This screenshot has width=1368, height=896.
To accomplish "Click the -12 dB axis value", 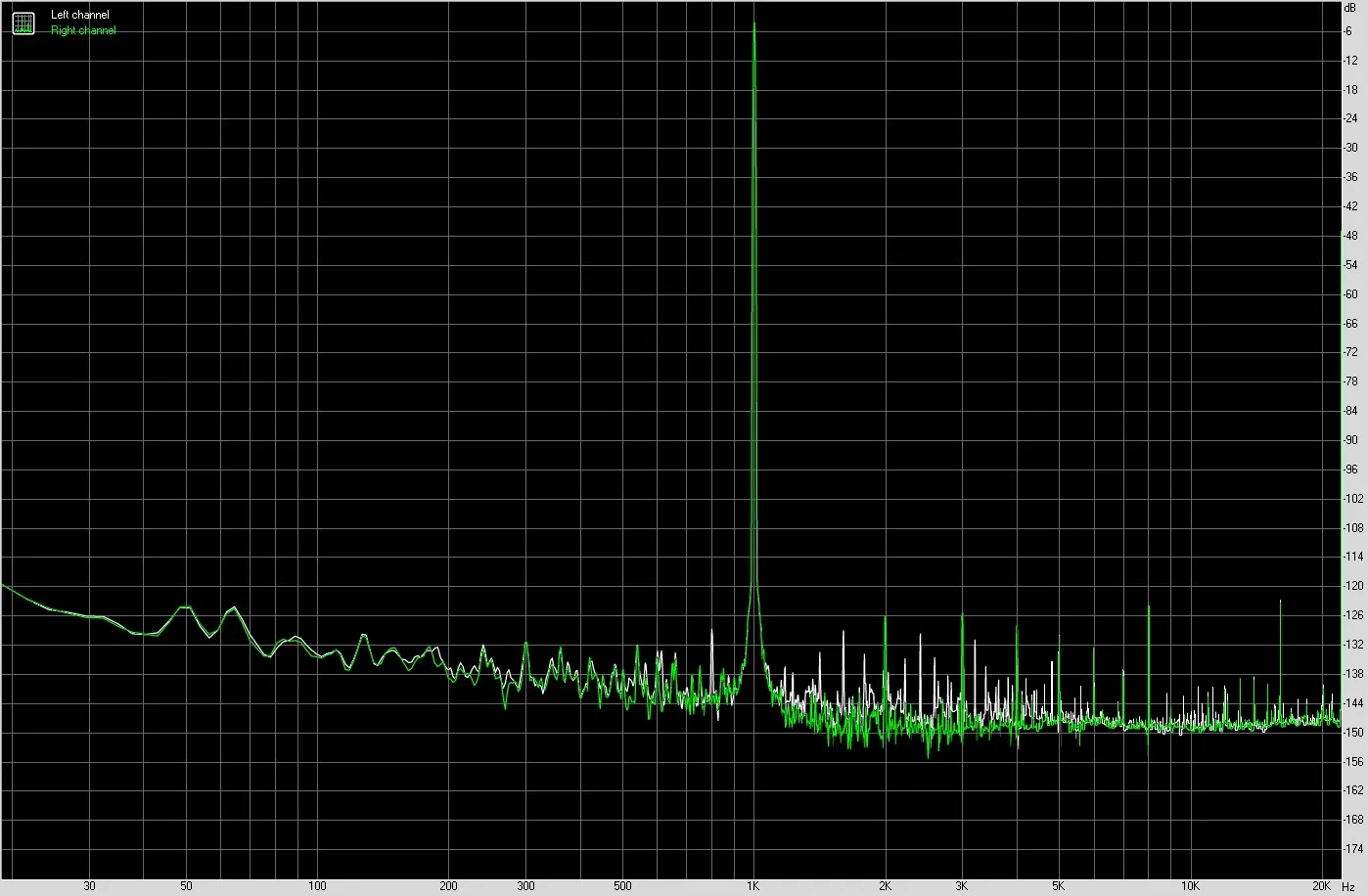I will (1350, 61).
